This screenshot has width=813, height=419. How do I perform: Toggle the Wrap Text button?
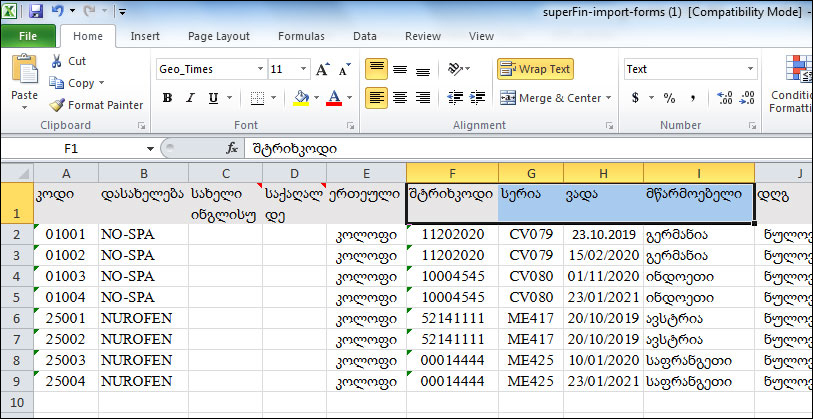point(535,69)
